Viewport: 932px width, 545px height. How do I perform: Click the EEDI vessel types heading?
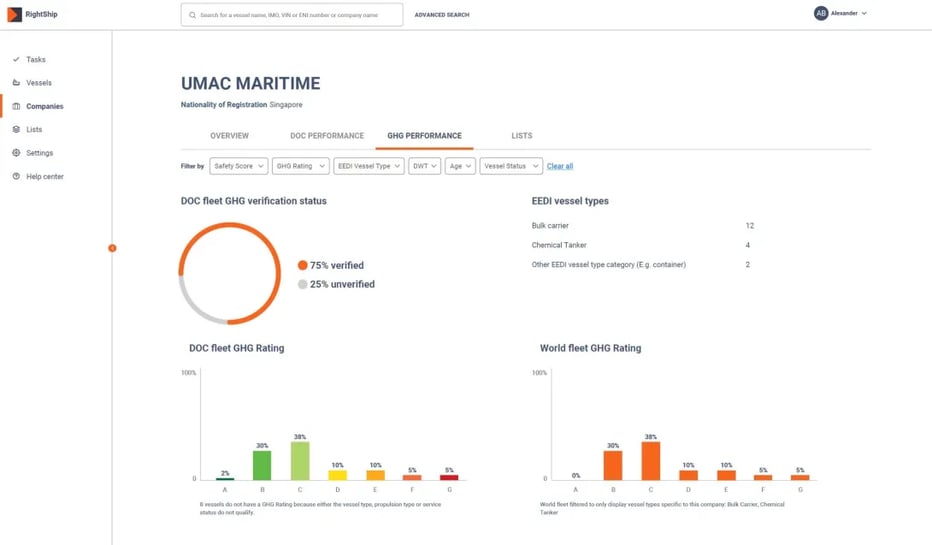coord(570,201)
